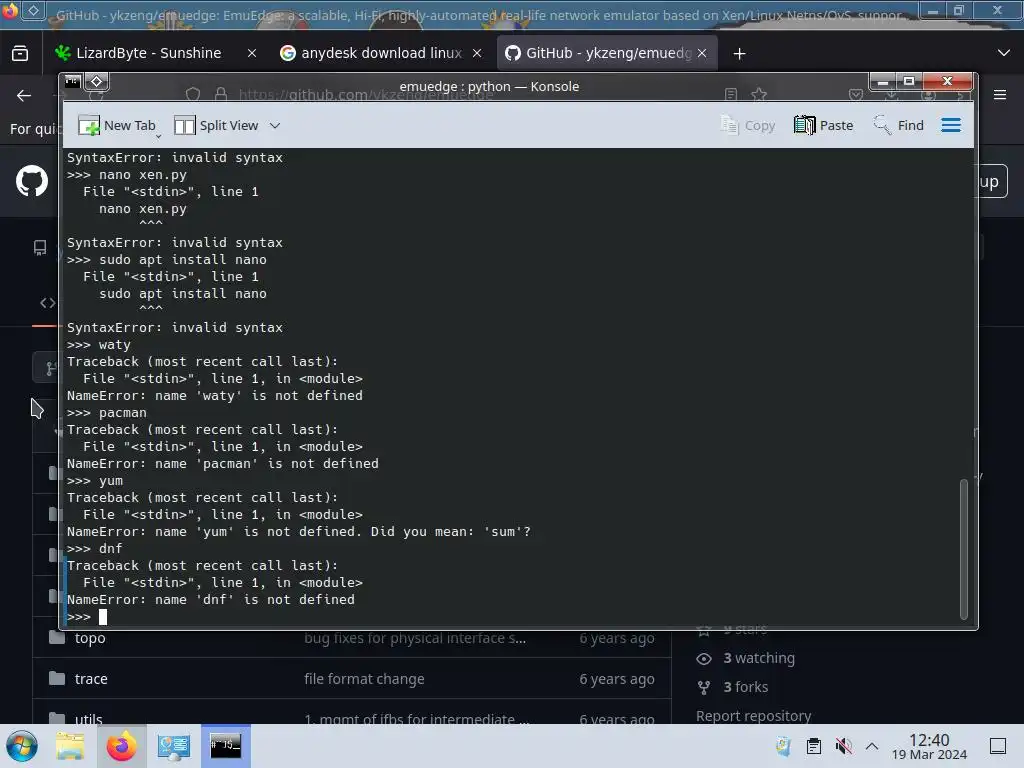Click the show desktop button
Screen dimensions: 1024x768
[997, 746]
